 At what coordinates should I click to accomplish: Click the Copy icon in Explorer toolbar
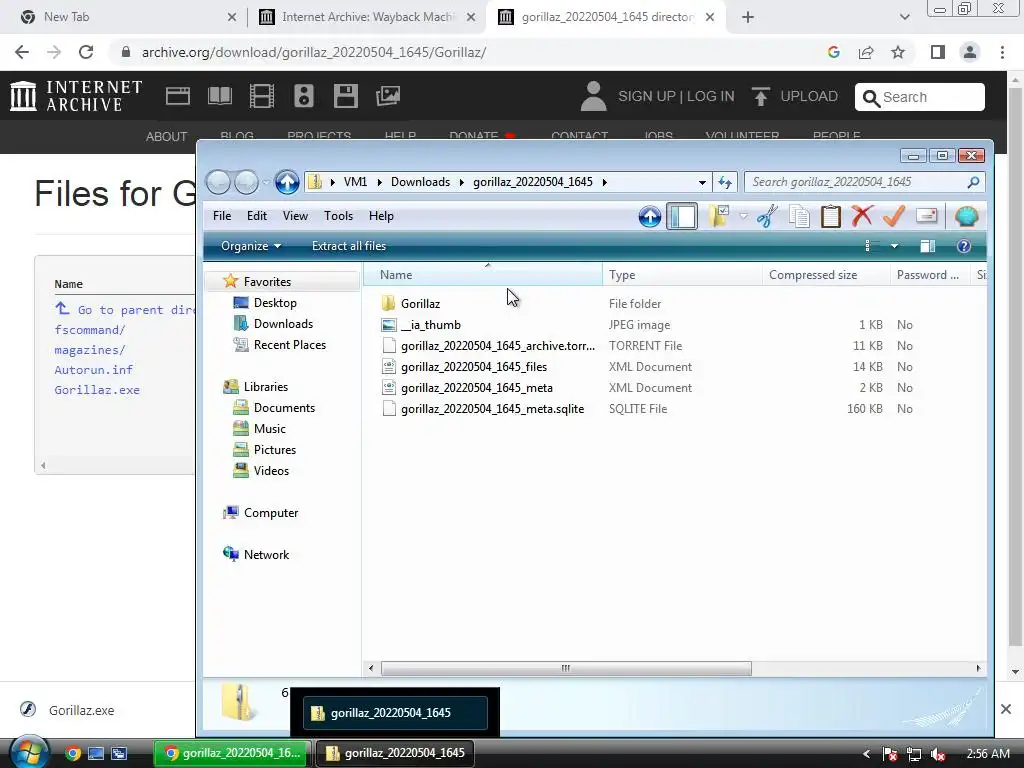click(x=799, y=216)
